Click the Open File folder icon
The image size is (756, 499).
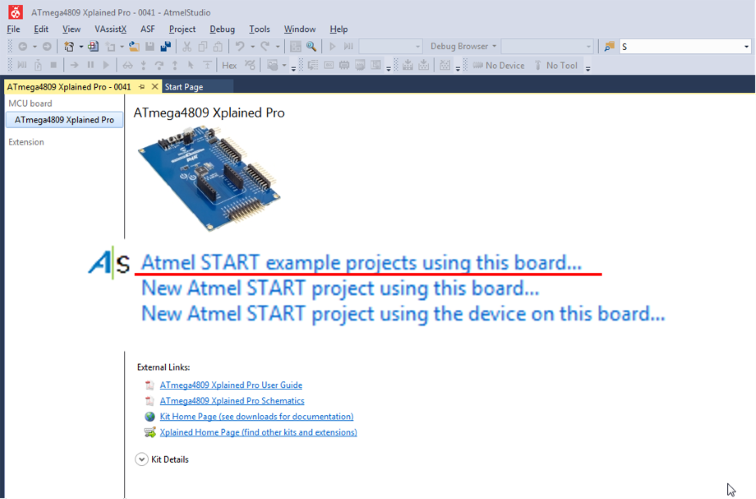(135, 46)
